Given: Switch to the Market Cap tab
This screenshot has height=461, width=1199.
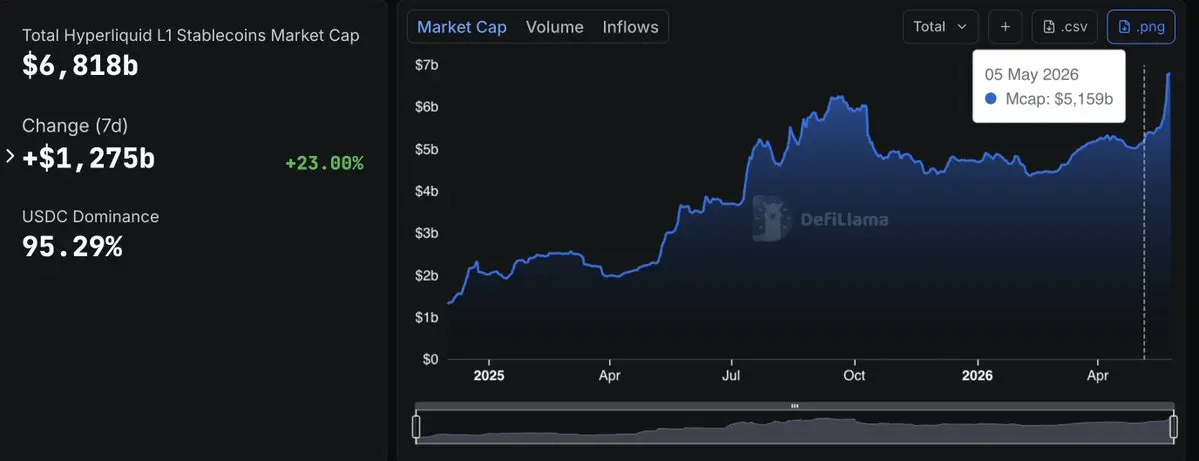Looking at the screenshot, I should pos(462,27).
